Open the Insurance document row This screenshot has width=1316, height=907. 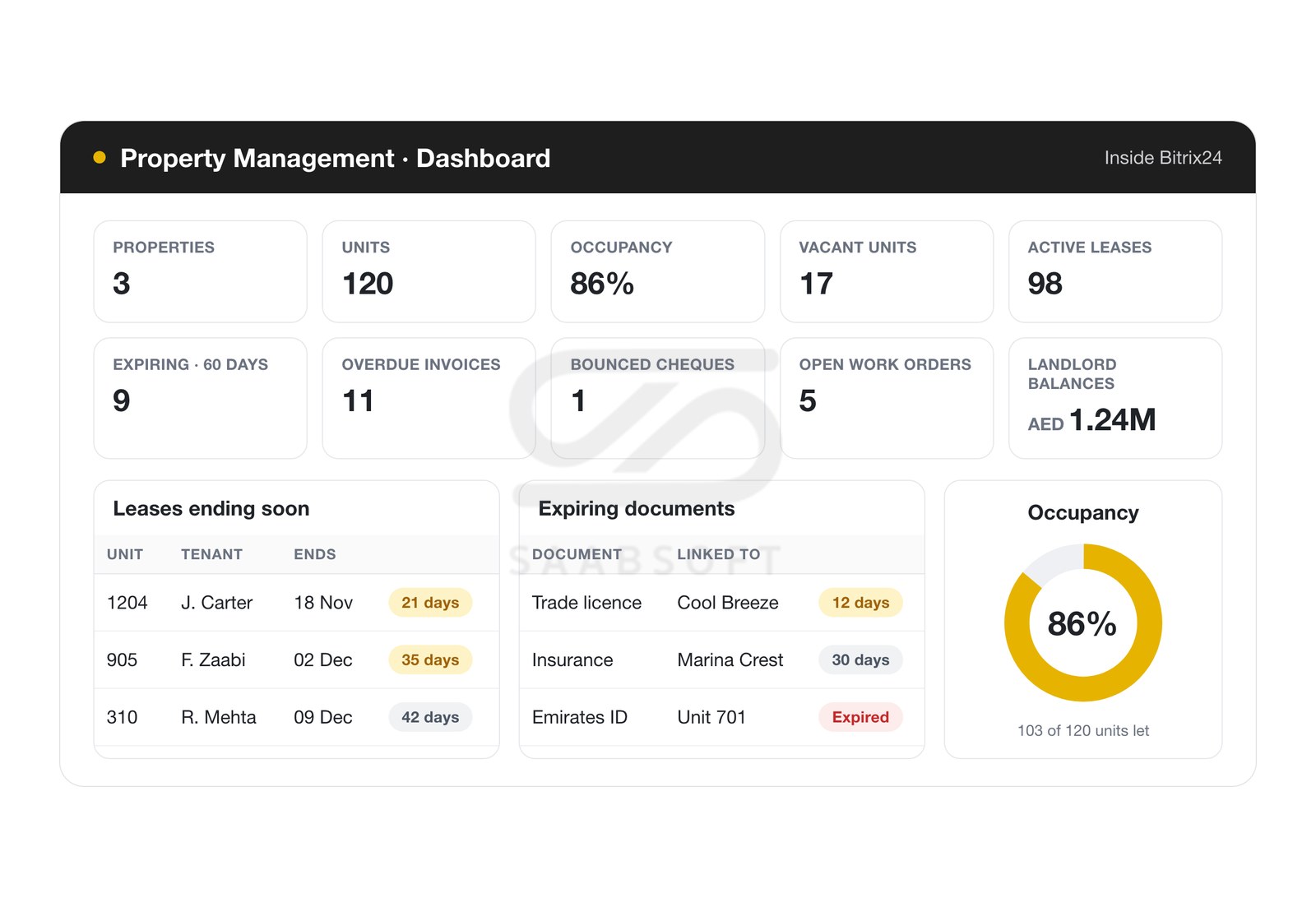(721, 660)
